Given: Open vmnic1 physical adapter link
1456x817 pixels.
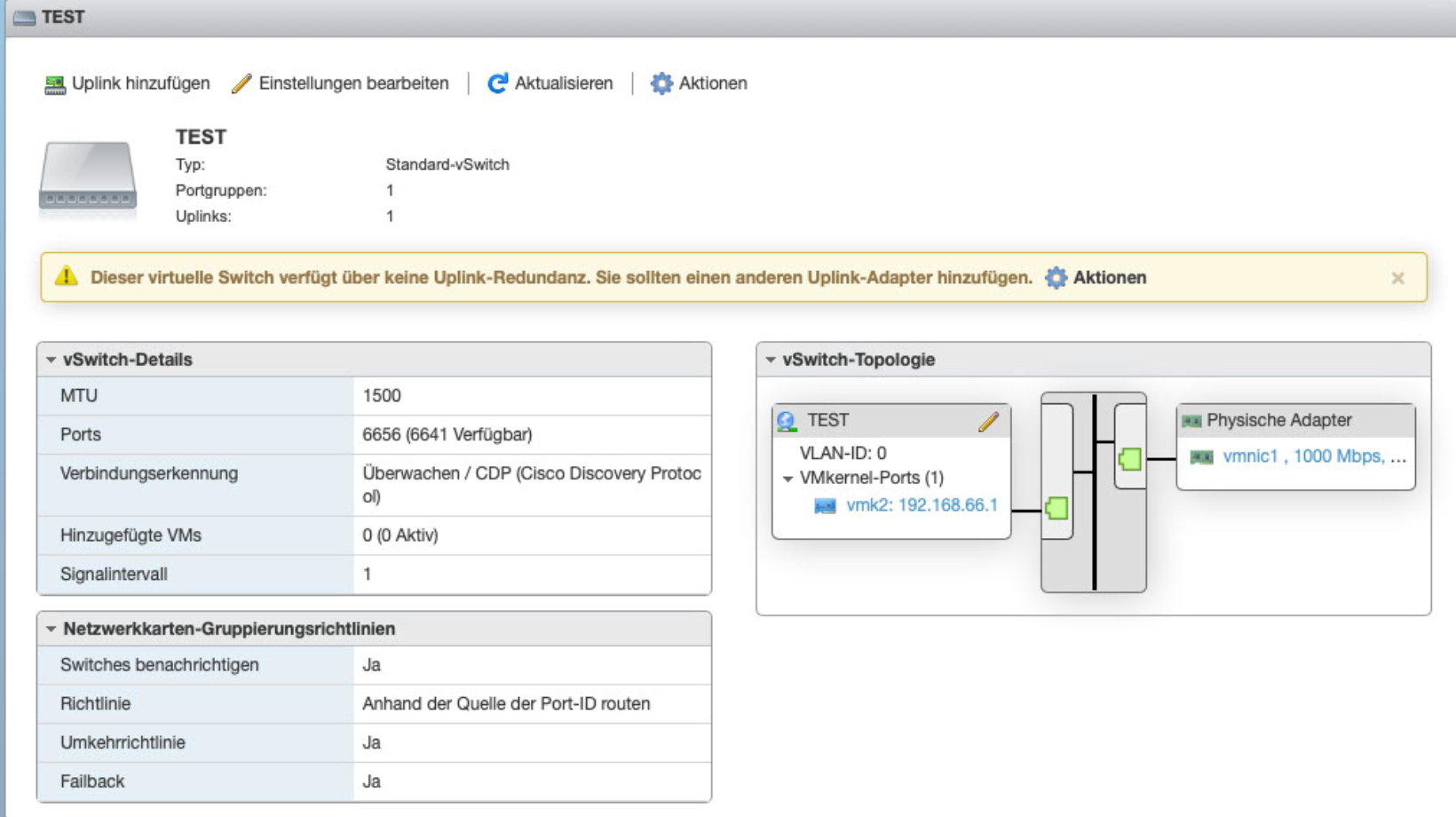Looking at the screenshot, I should click(1249, 456).
